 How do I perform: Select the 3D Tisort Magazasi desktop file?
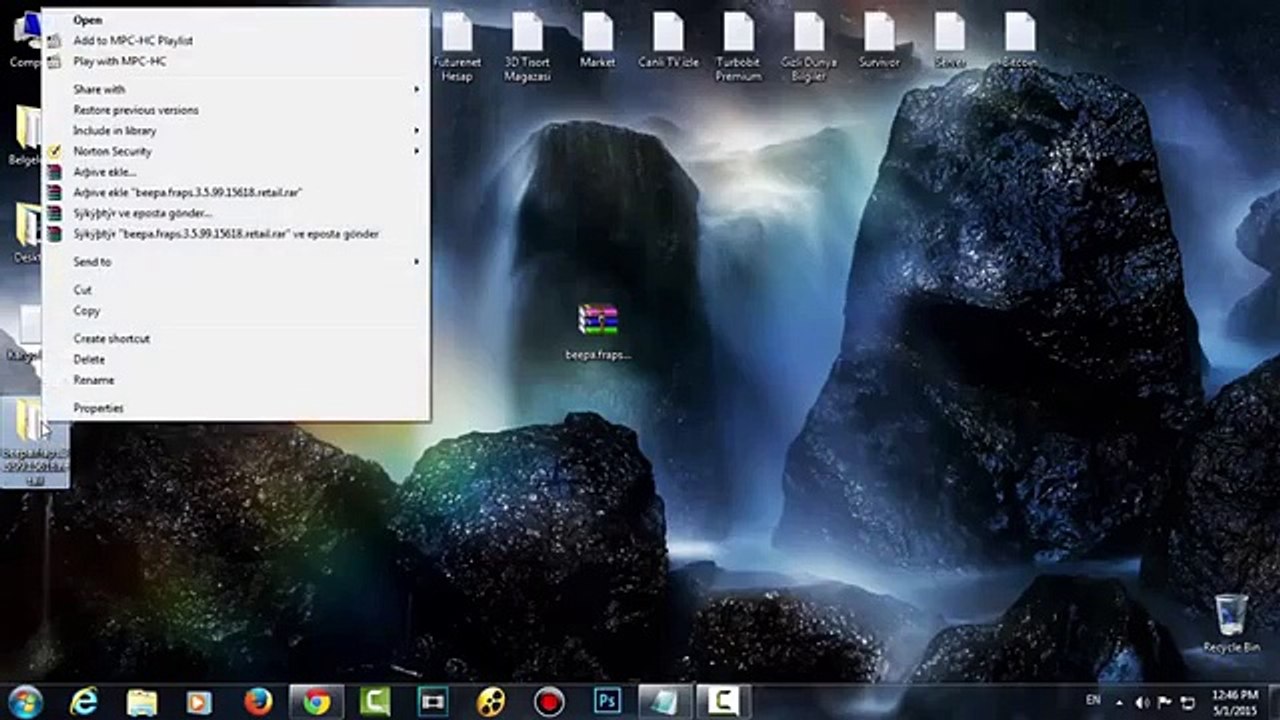527,47
